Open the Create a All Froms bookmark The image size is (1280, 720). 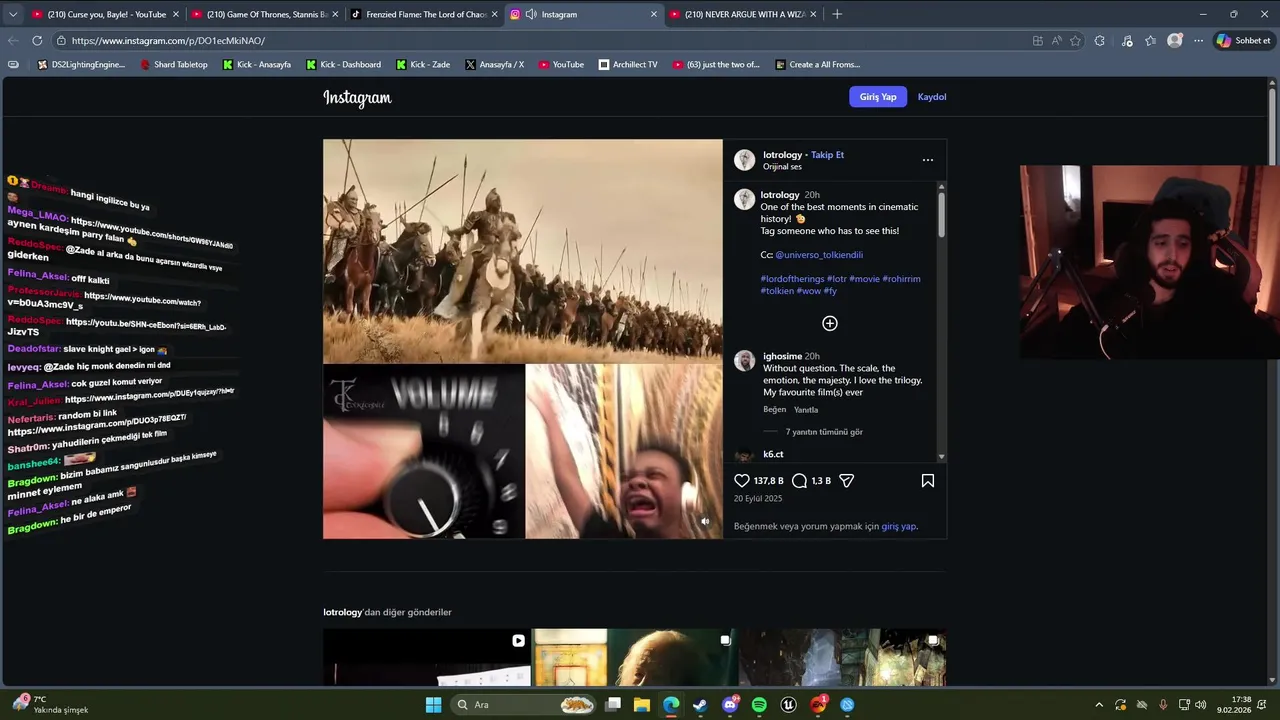[x=817, y=64]
